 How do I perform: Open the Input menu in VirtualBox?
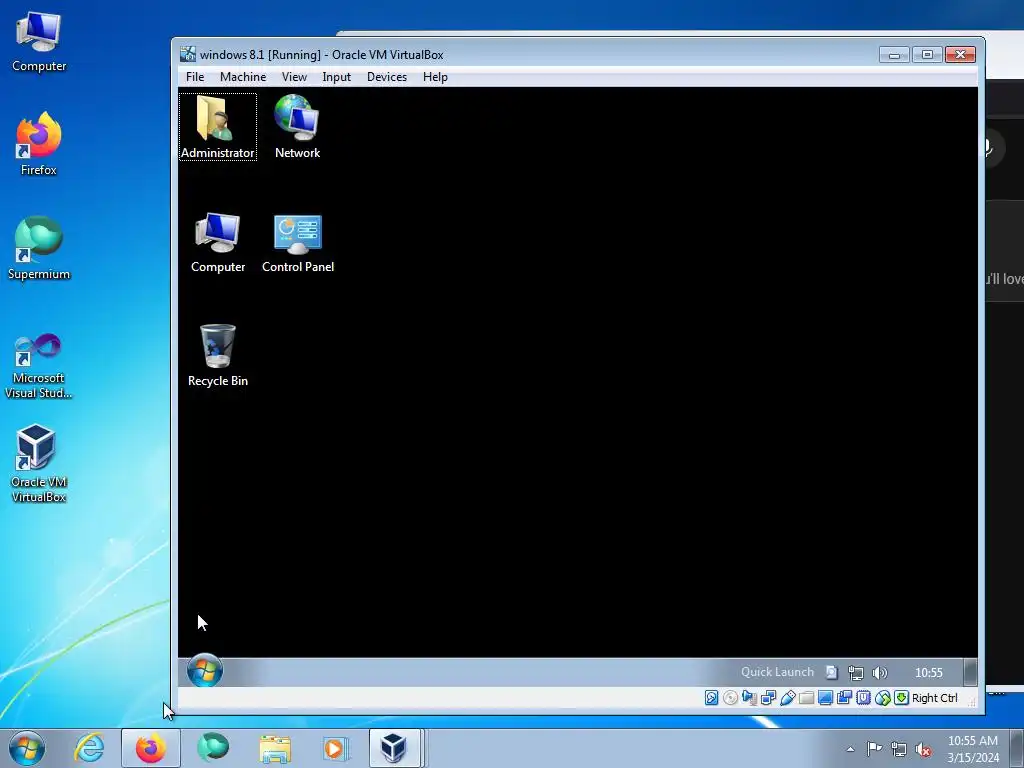336,77
